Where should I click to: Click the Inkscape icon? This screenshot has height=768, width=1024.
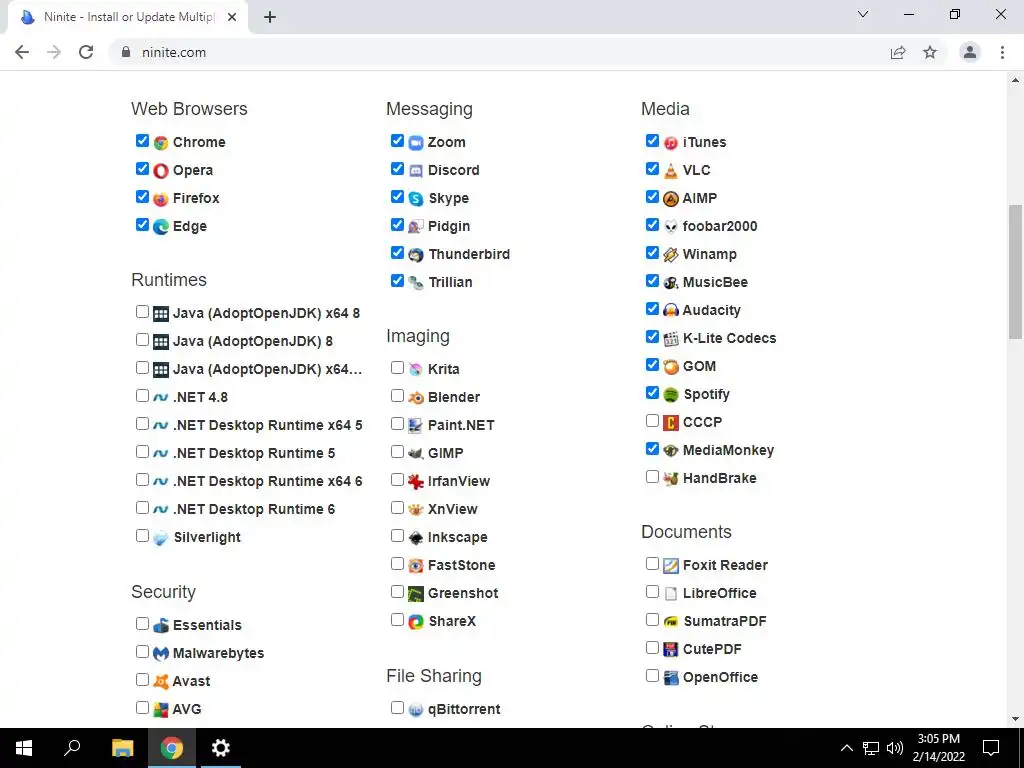(x=416, y=537)
